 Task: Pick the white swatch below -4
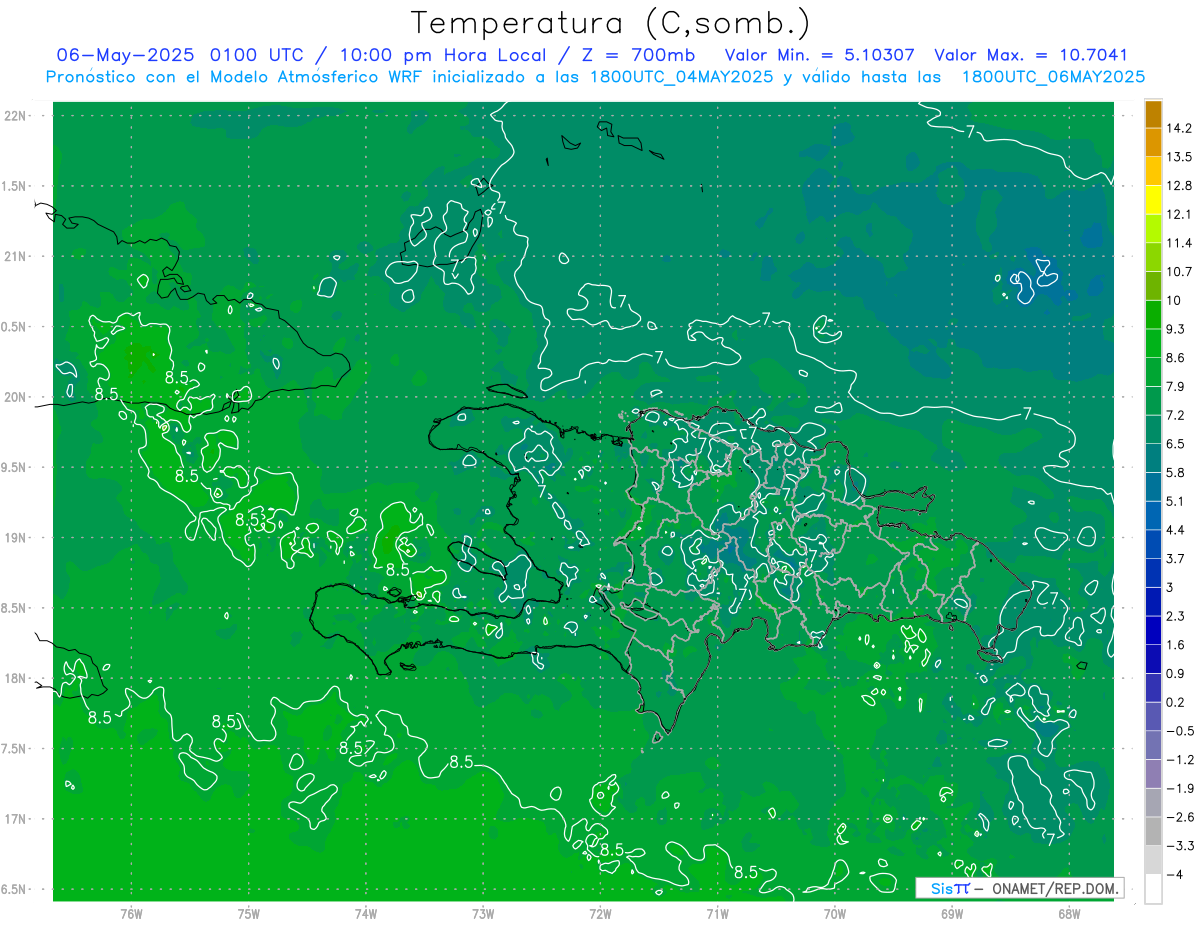1153,889
